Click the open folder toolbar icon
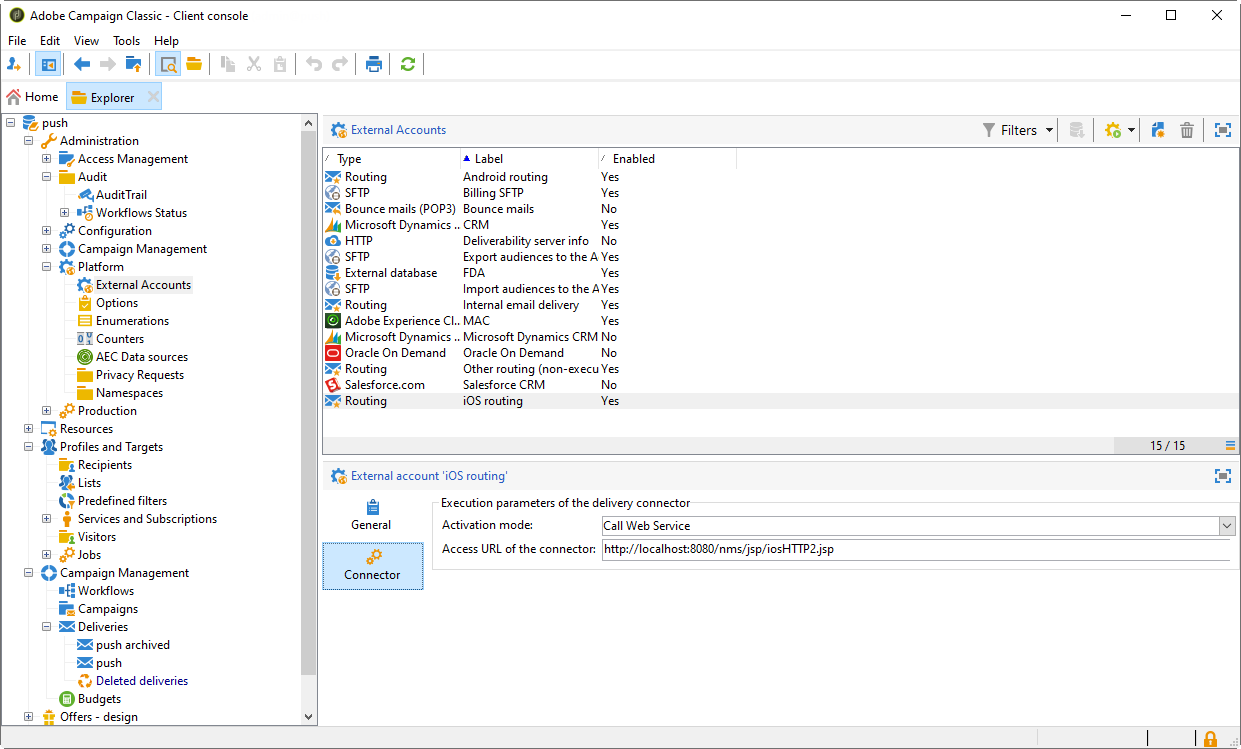Viewport: 1241px width, 749px height. [194, 64]
